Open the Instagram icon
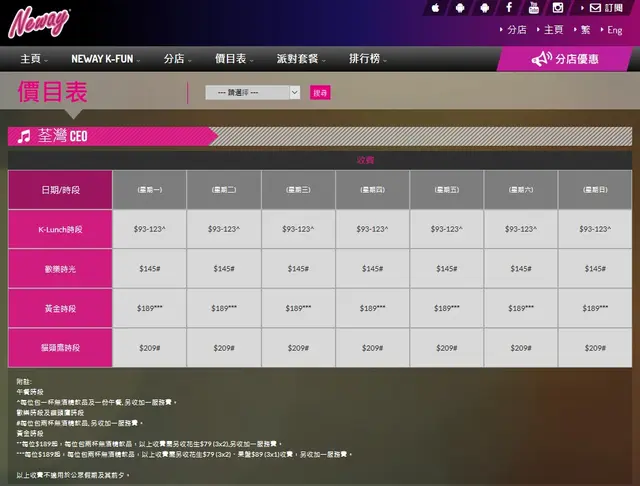The height and width of the screenshot is (486, 640). tap(559, 8)
